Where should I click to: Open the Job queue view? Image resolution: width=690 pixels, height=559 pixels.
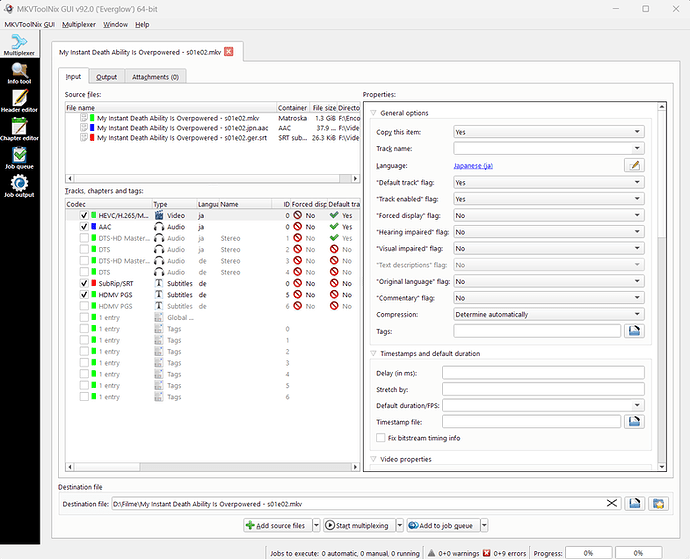coord(19,158)
